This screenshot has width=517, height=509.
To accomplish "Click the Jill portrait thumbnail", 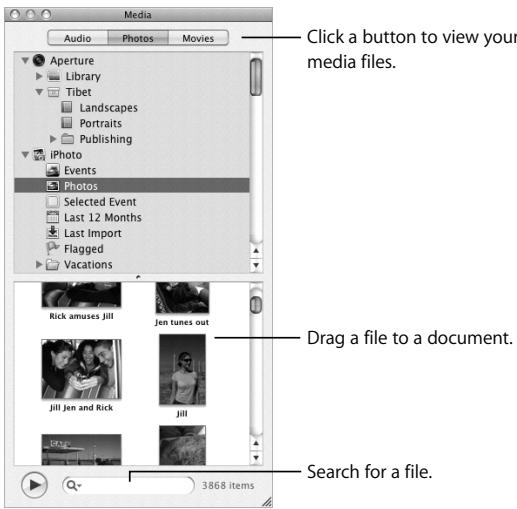I will (x=182, y=369).
